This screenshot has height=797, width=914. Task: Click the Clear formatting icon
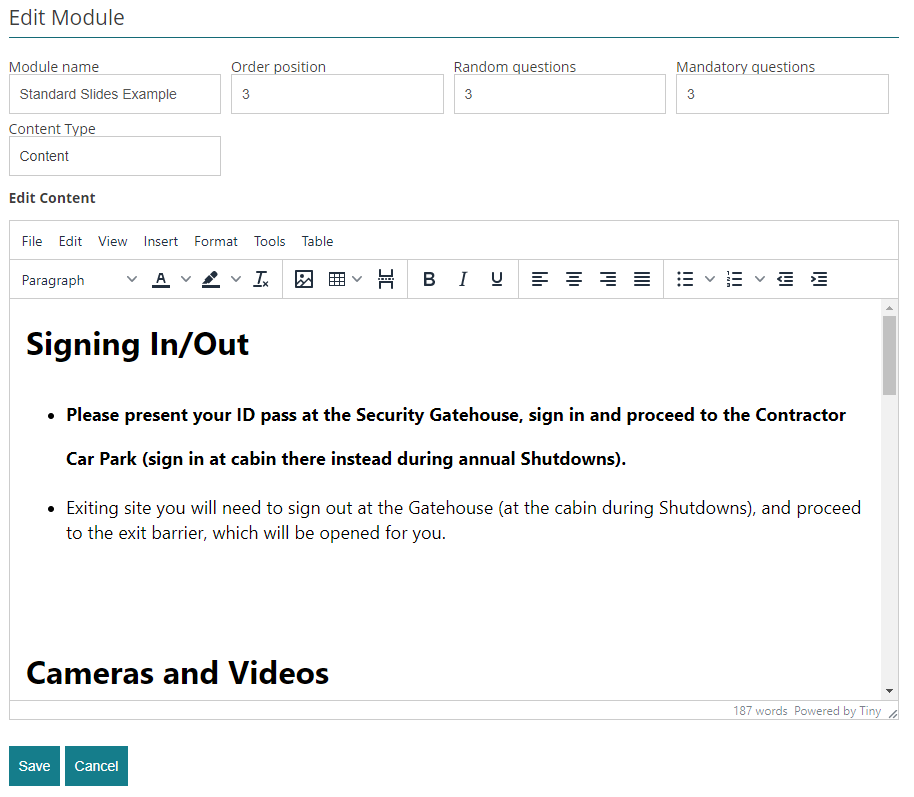pos(261,280)
